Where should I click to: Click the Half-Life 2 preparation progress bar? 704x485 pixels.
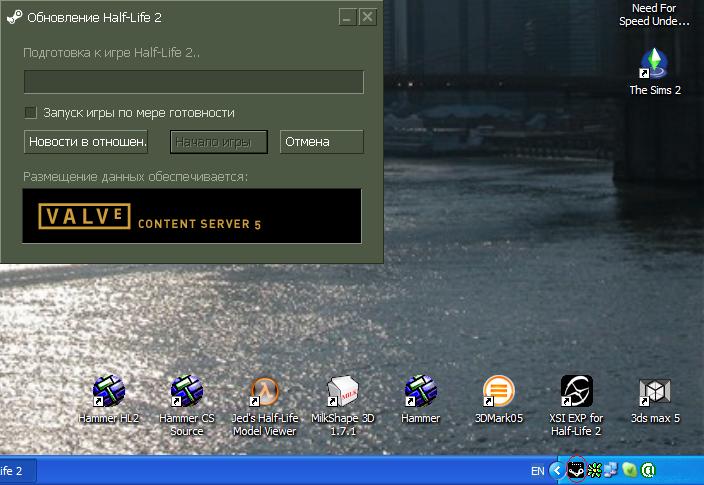[x=194, y=82]
